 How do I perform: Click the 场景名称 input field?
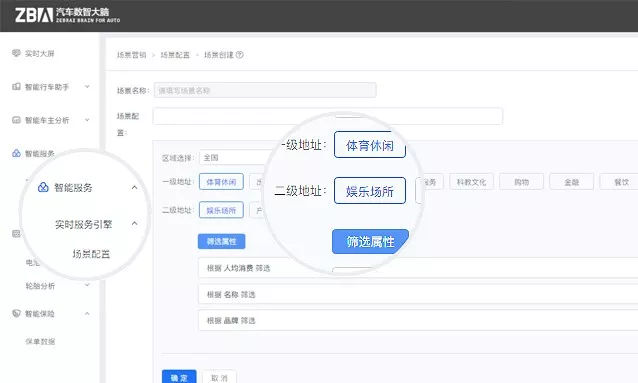pos(265,90)
